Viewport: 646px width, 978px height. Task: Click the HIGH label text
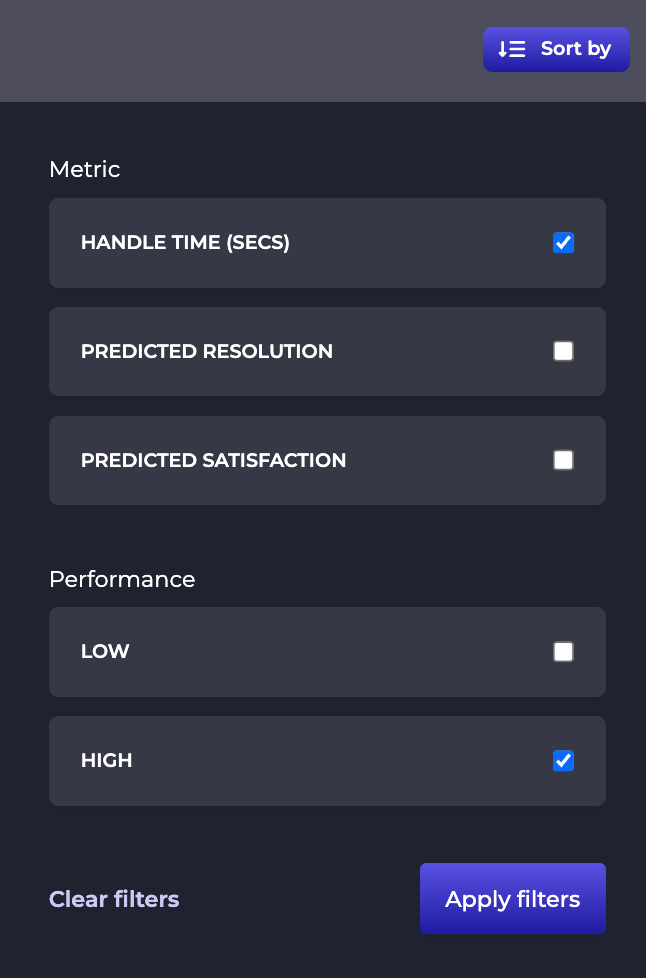[106, 760]
